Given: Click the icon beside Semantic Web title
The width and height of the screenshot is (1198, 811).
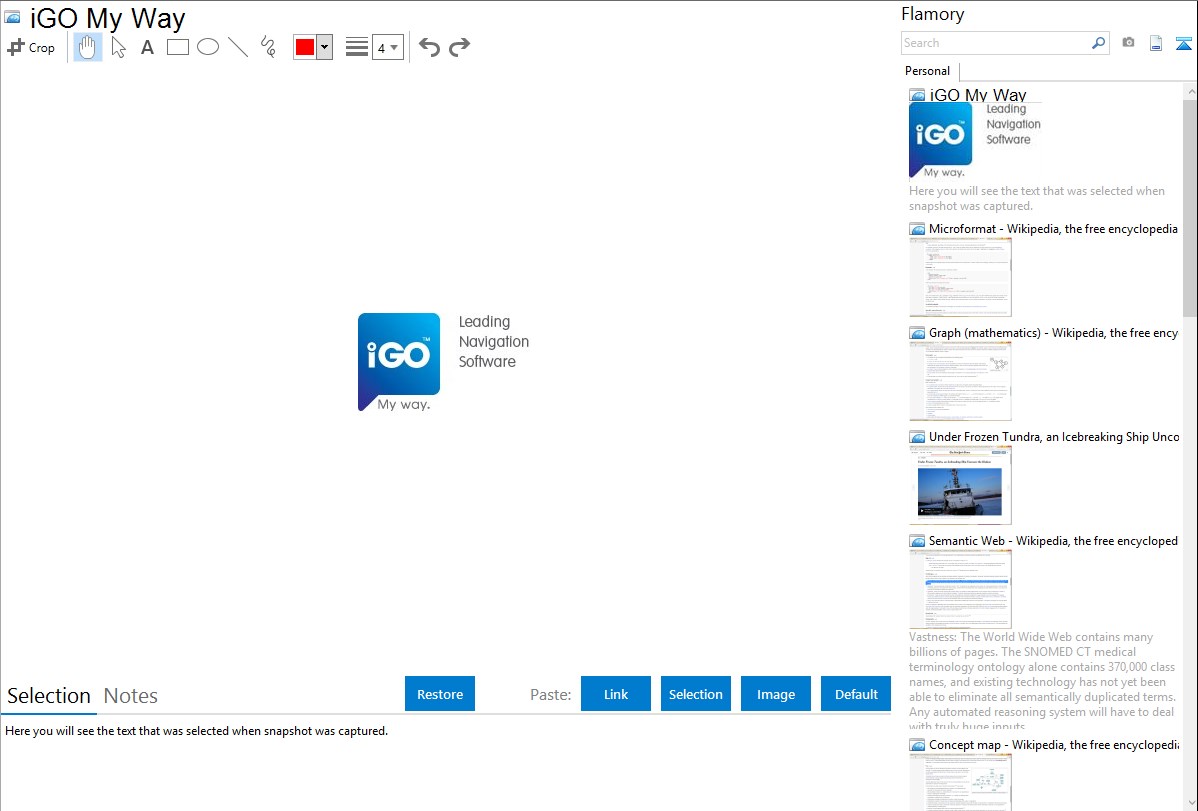Looking at the screenshot, I should pyautogui.click(x=917, y=541).
